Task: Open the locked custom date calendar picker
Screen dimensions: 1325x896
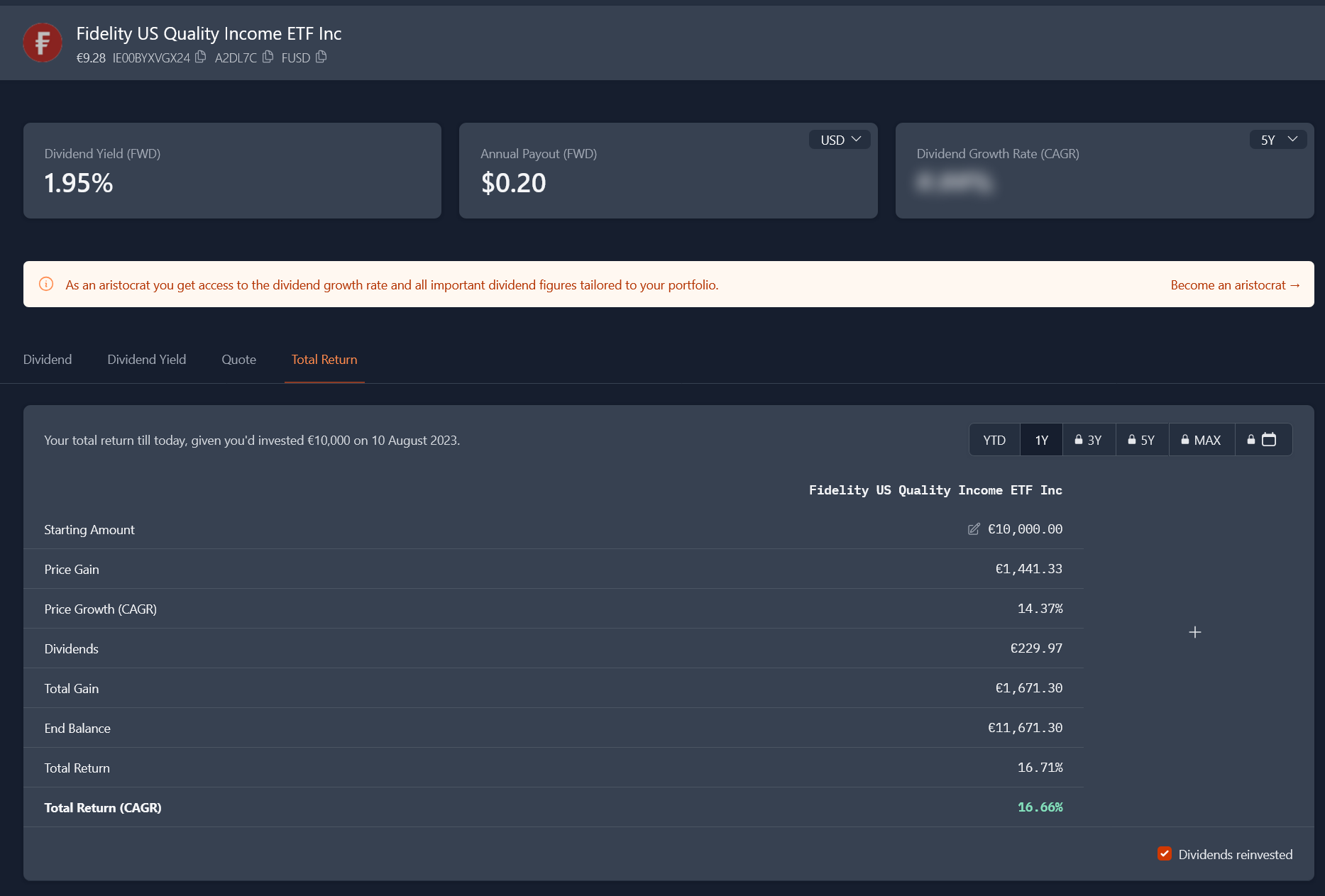Action: 1263,440
